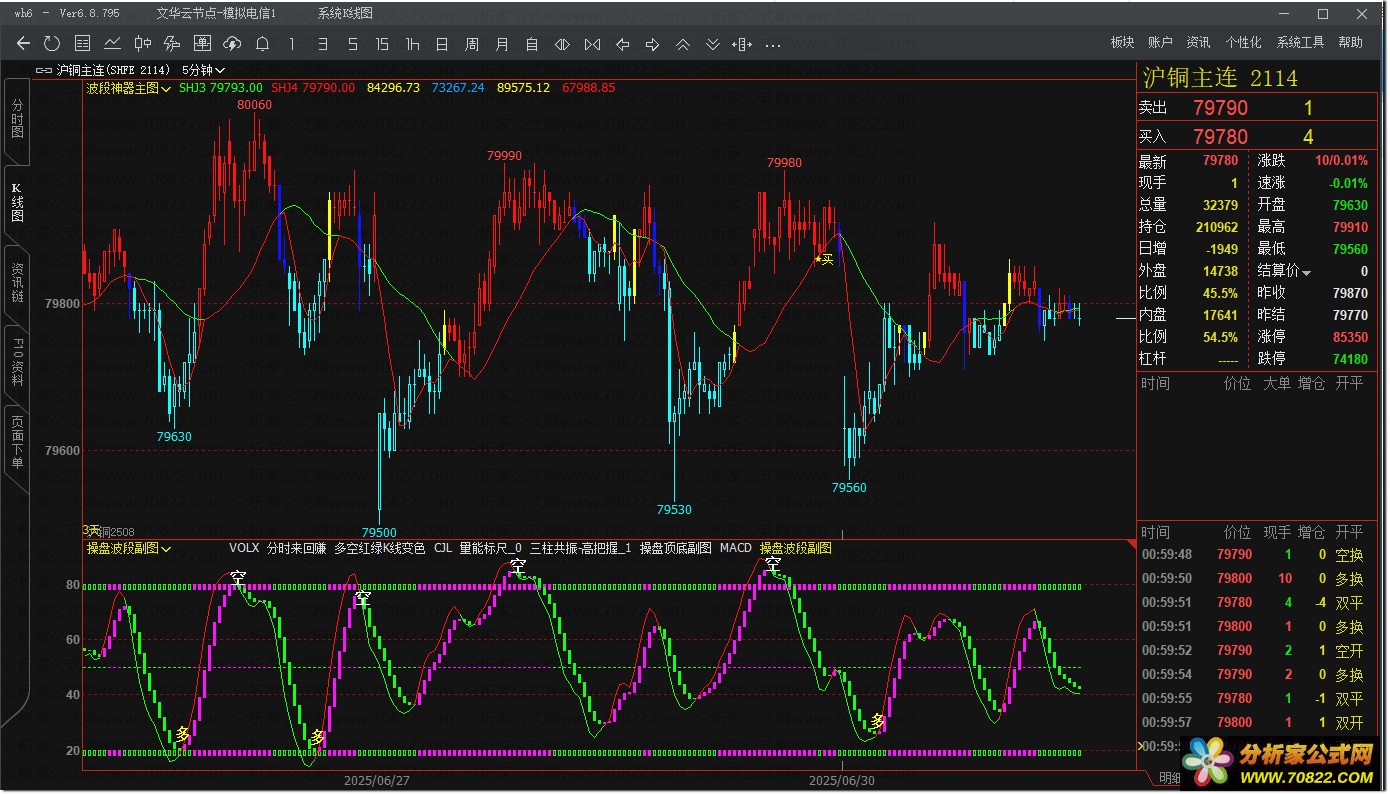Switch to weekly (周) period
This screenshot has width=1390, height=794.
coord(472,43)
